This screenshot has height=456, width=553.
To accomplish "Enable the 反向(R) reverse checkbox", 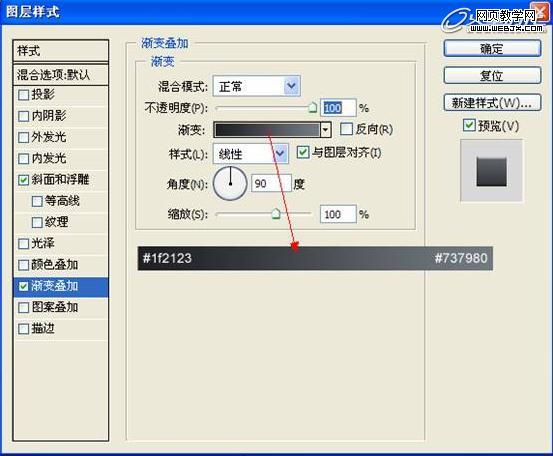I will click(346, 129).
